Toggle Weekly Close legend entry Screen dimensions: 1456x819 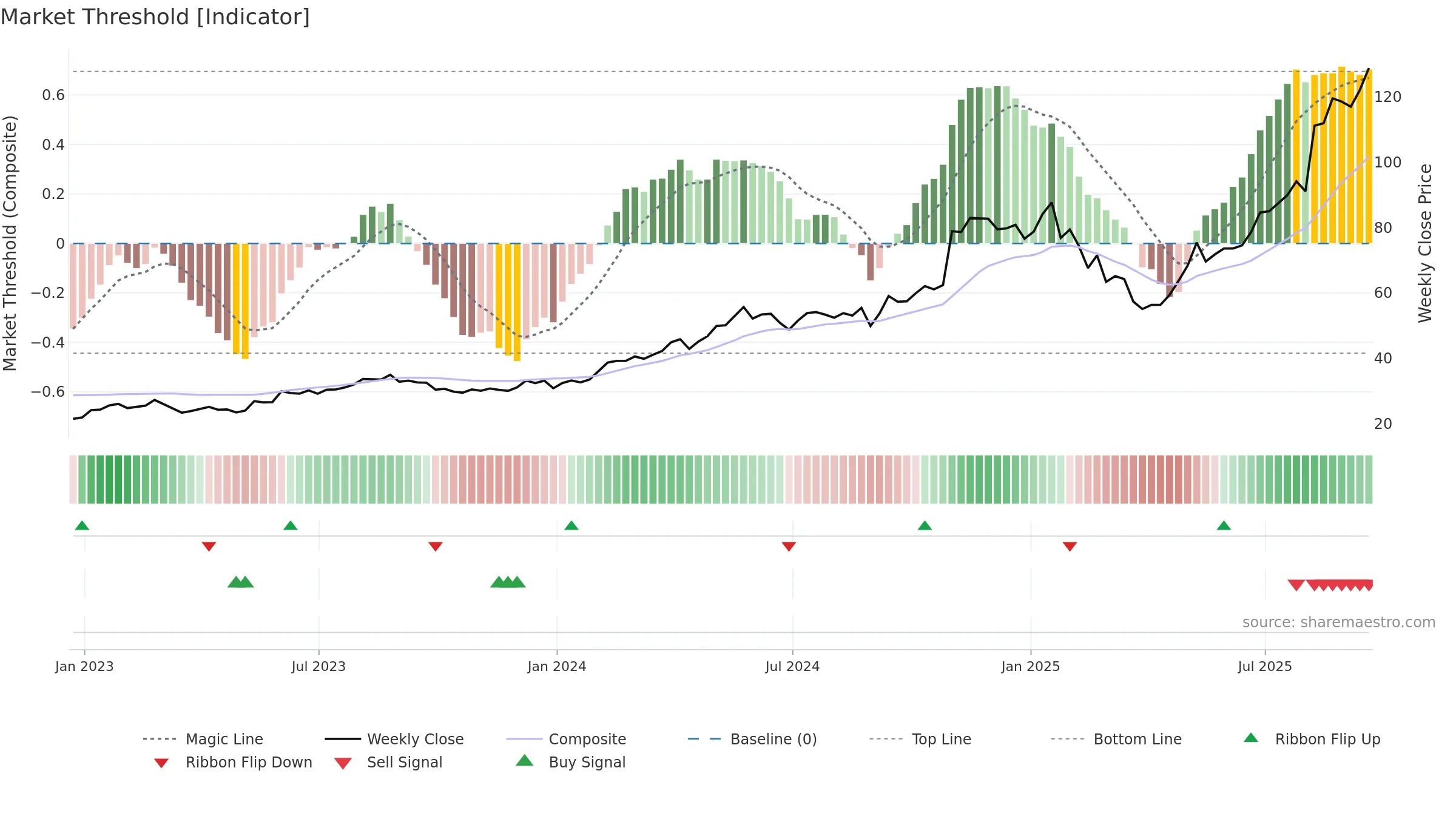[x=394, y=739]
